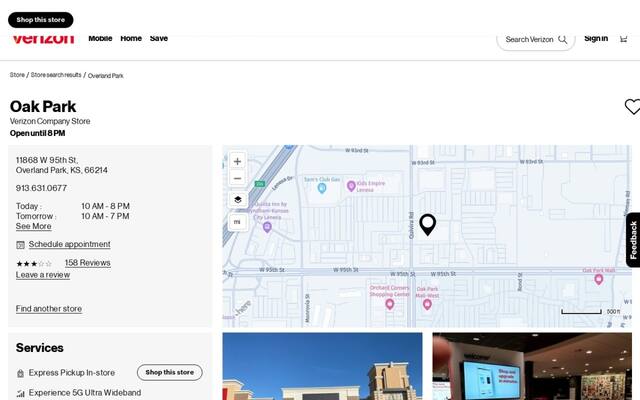This screenshot has height=400, width=640.
Task: Zoom in the map
Action: [x=237, y=161]
